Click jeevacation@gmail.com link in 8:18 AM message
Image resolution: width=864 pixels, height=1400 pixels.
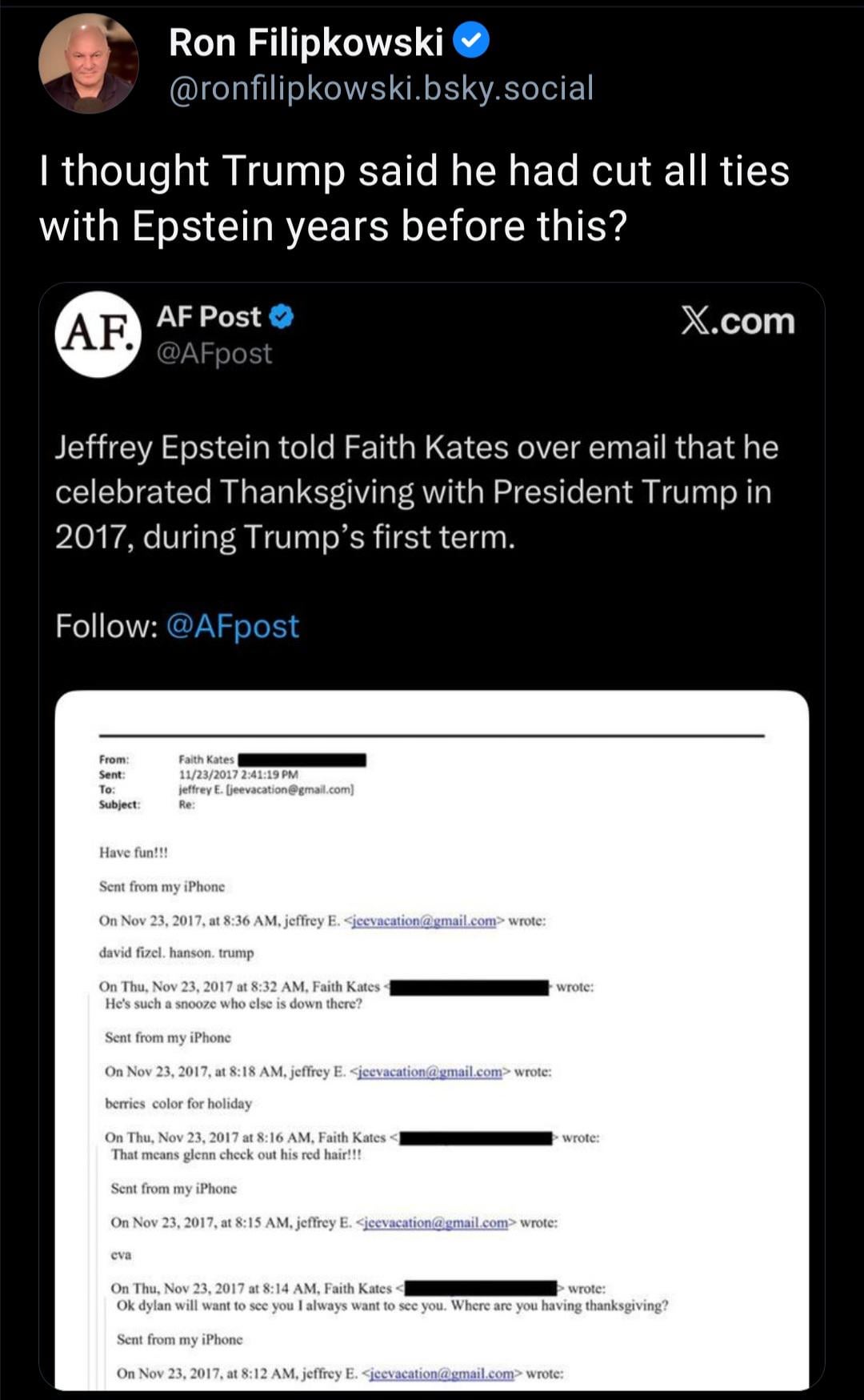(430, 1072)
